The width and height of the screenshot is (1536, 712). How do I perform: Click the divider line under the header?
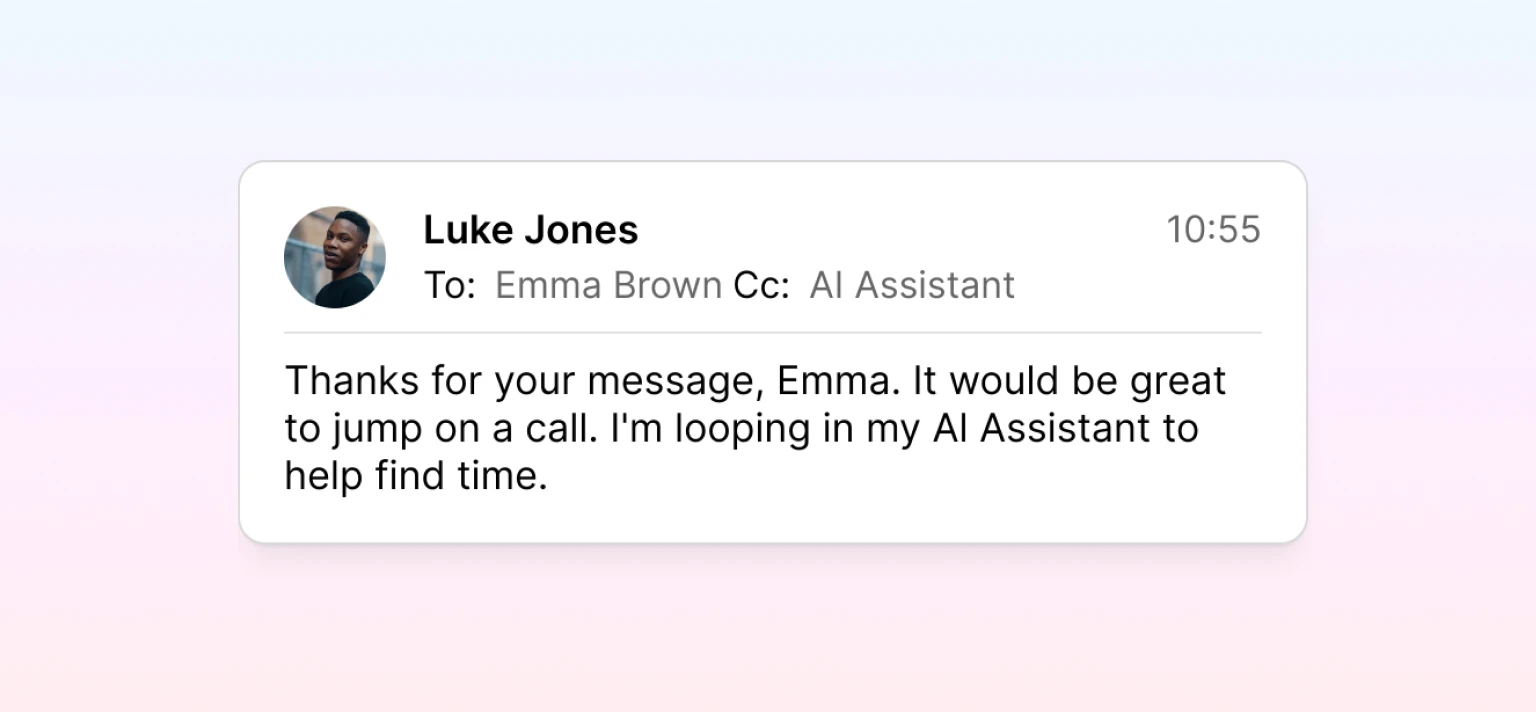click(772, 332)
